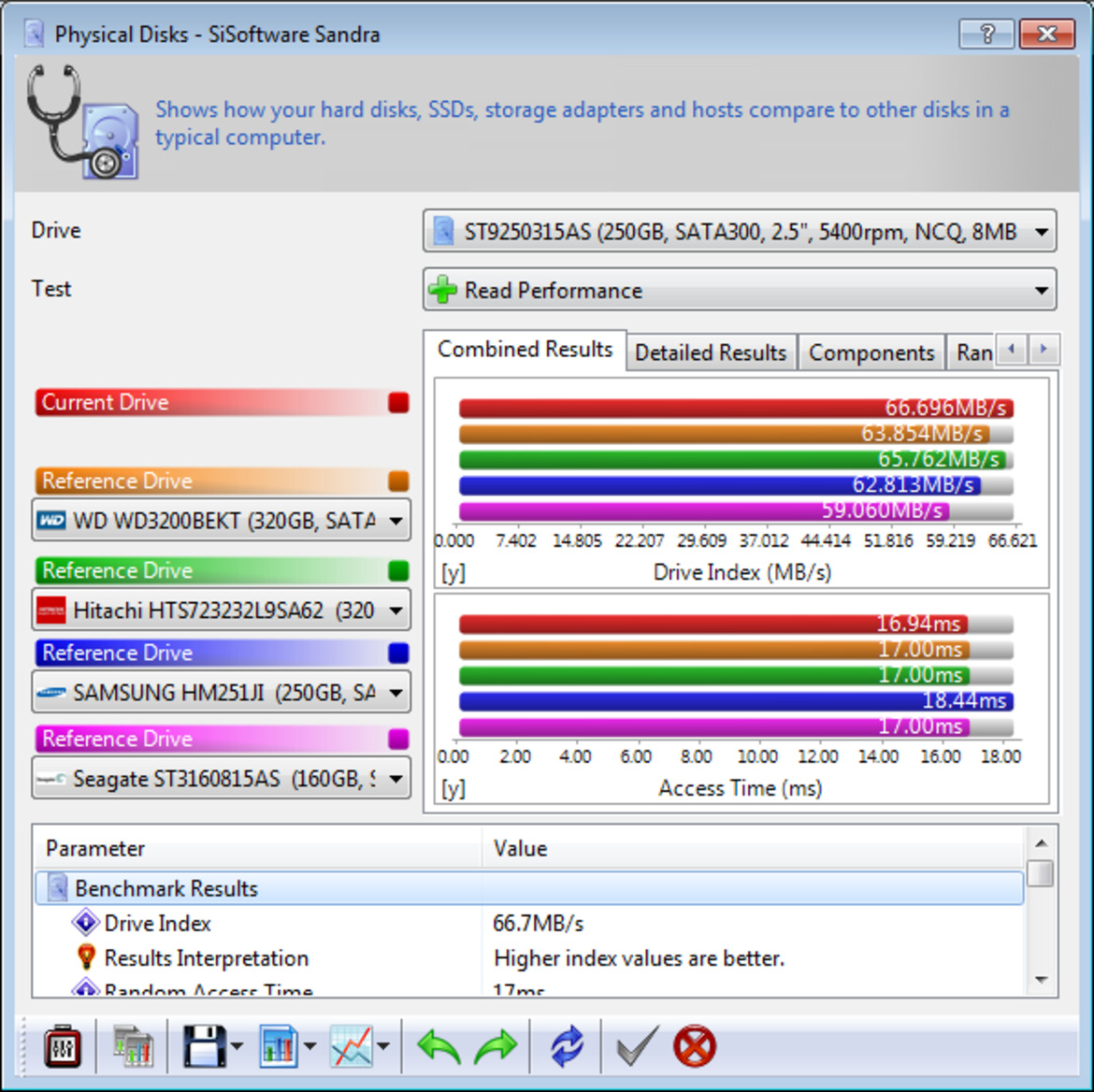Open the Seagate ST3160815AS reference drive dropdown
This screenshot has width=1094, height=1092.
(222, 778)
